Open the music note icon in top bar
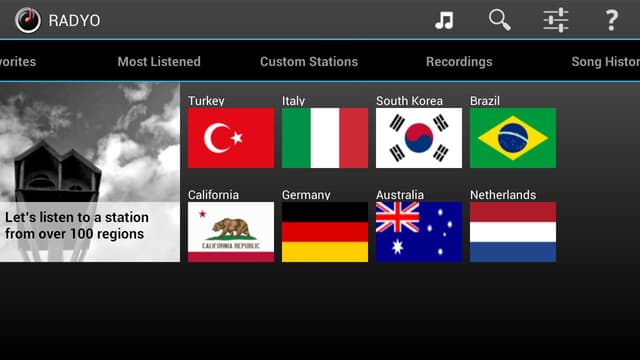This screenshot has height=360, width=640. coord(444,20)
